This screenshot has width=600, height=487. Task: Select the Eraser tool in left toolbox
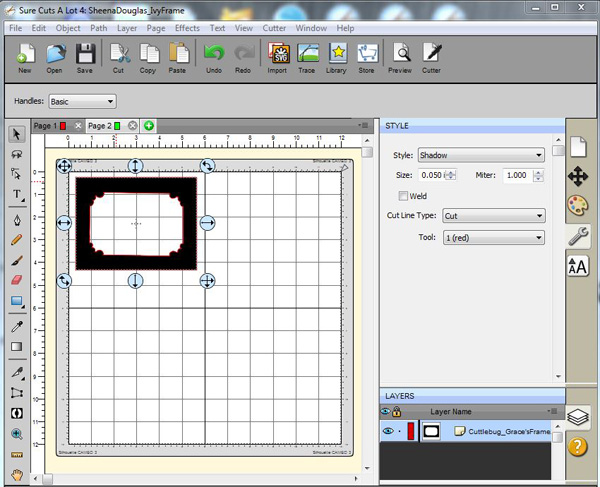tap(17, 281)
